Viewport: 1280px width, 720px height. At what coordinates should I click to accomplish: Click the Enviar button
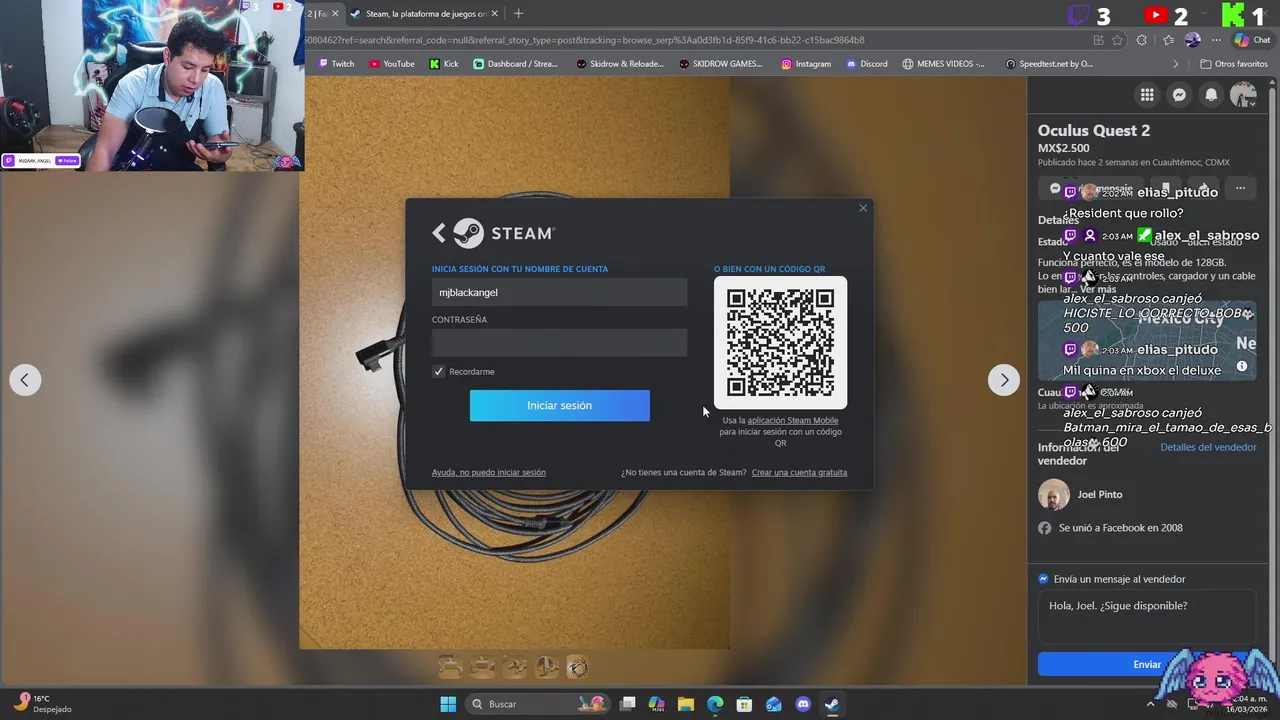1147,664
